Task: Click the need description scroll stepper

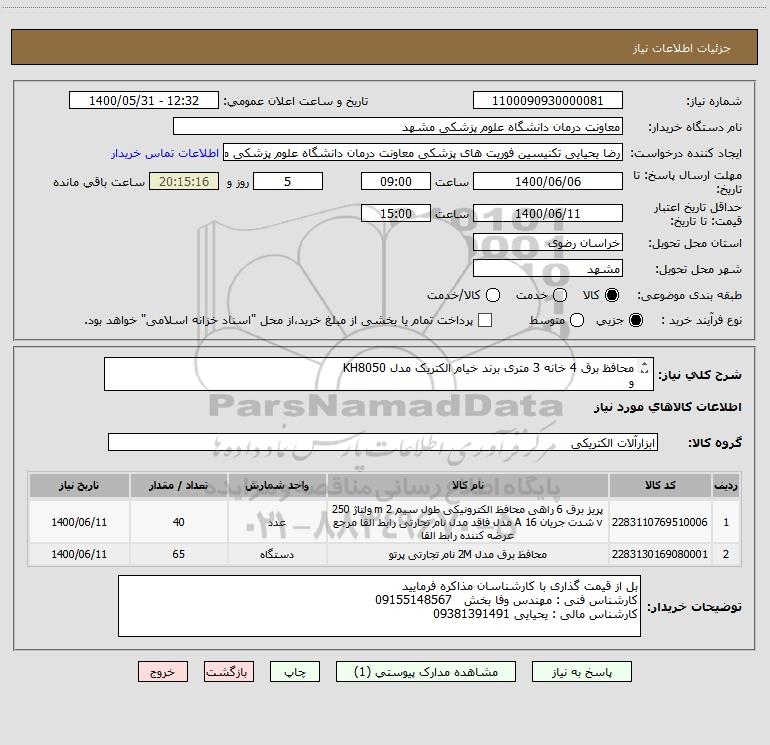Action: click(x=645, y=367)
